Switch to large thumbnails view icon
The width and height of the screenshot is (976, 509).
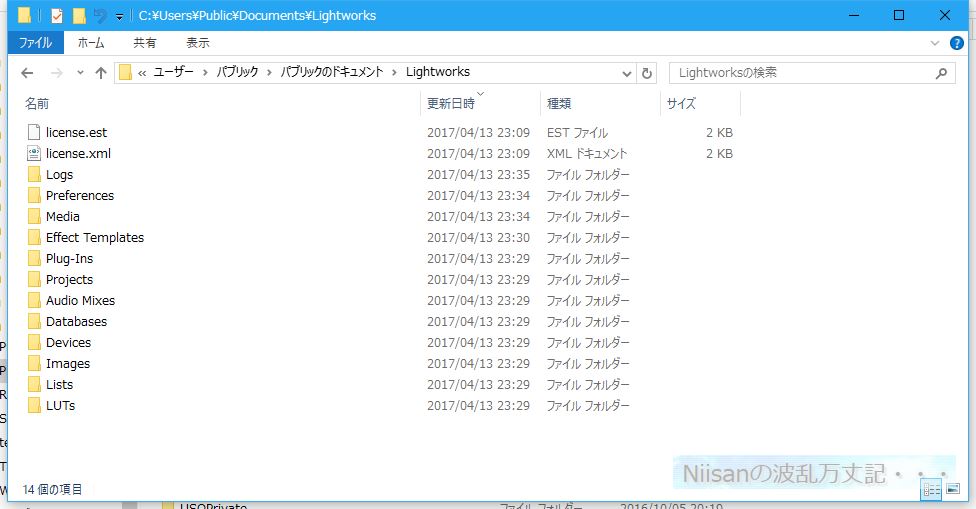pyautogui.click(x=953, y=489)
